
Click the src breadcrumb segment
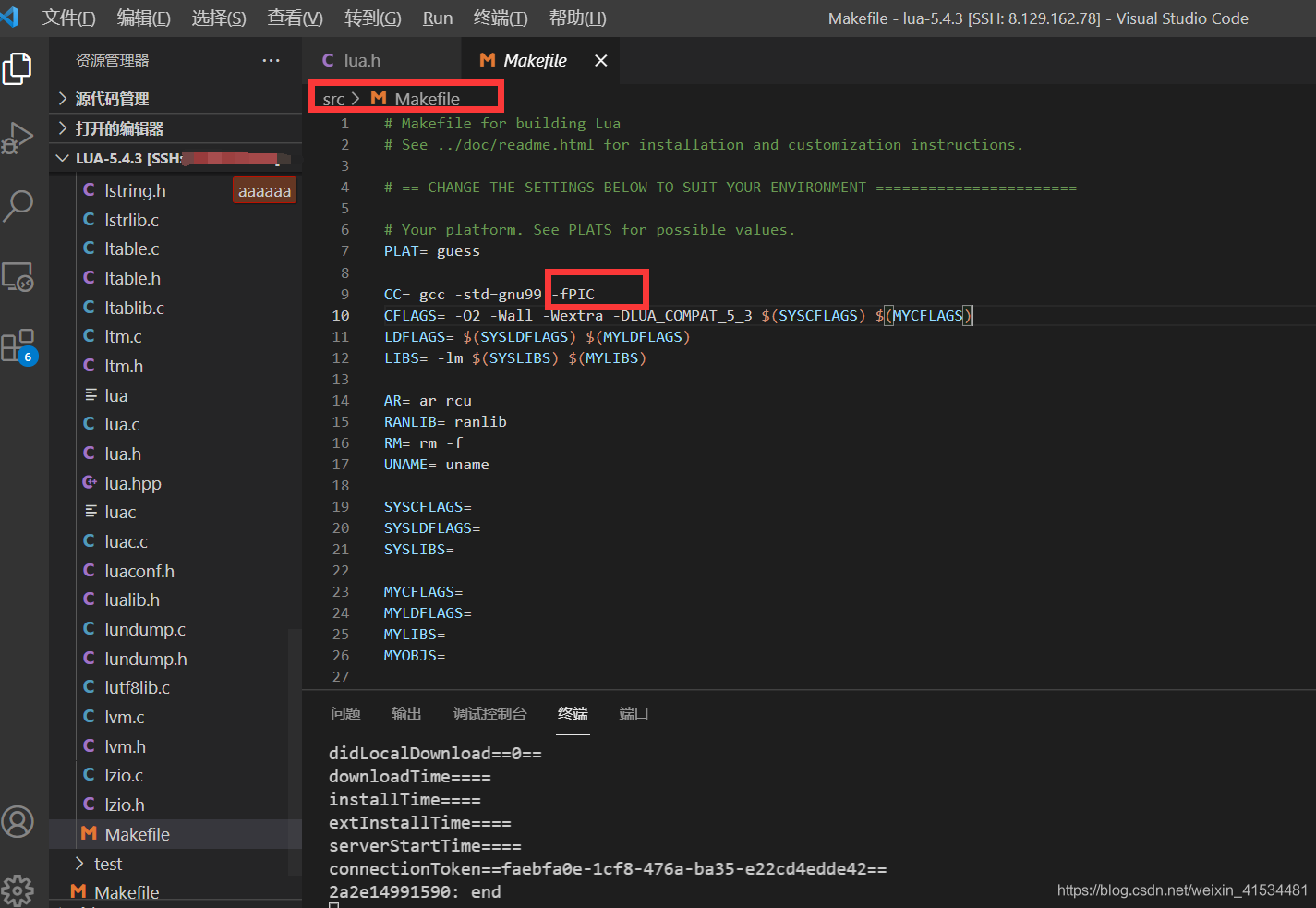coord(333,99)
